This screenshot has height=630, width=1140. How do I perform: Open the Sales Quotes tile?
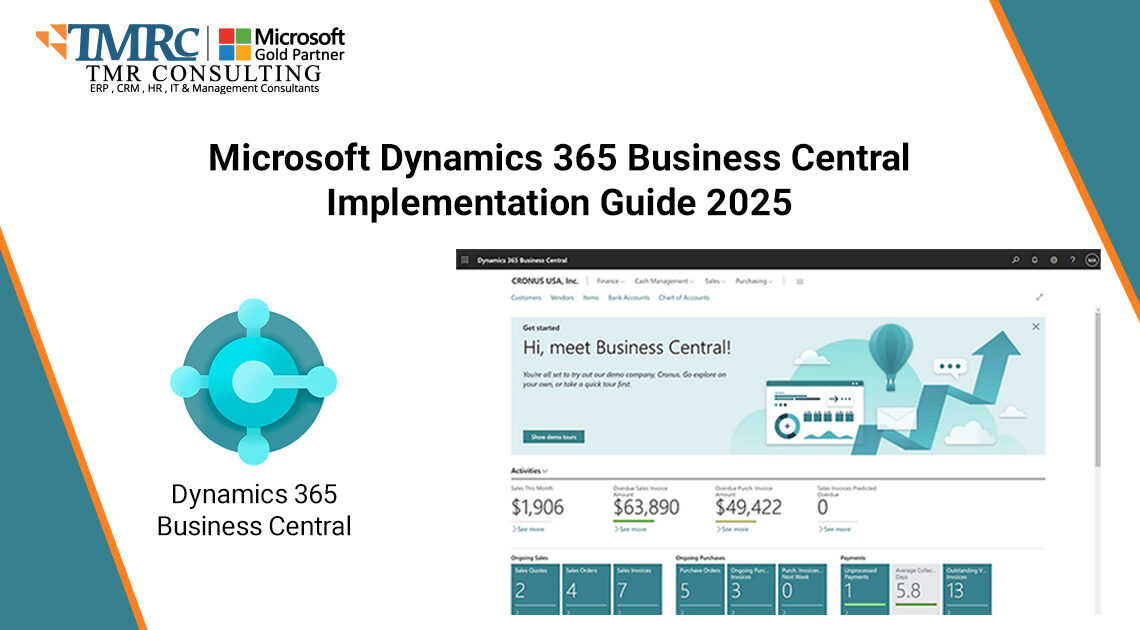535,589
